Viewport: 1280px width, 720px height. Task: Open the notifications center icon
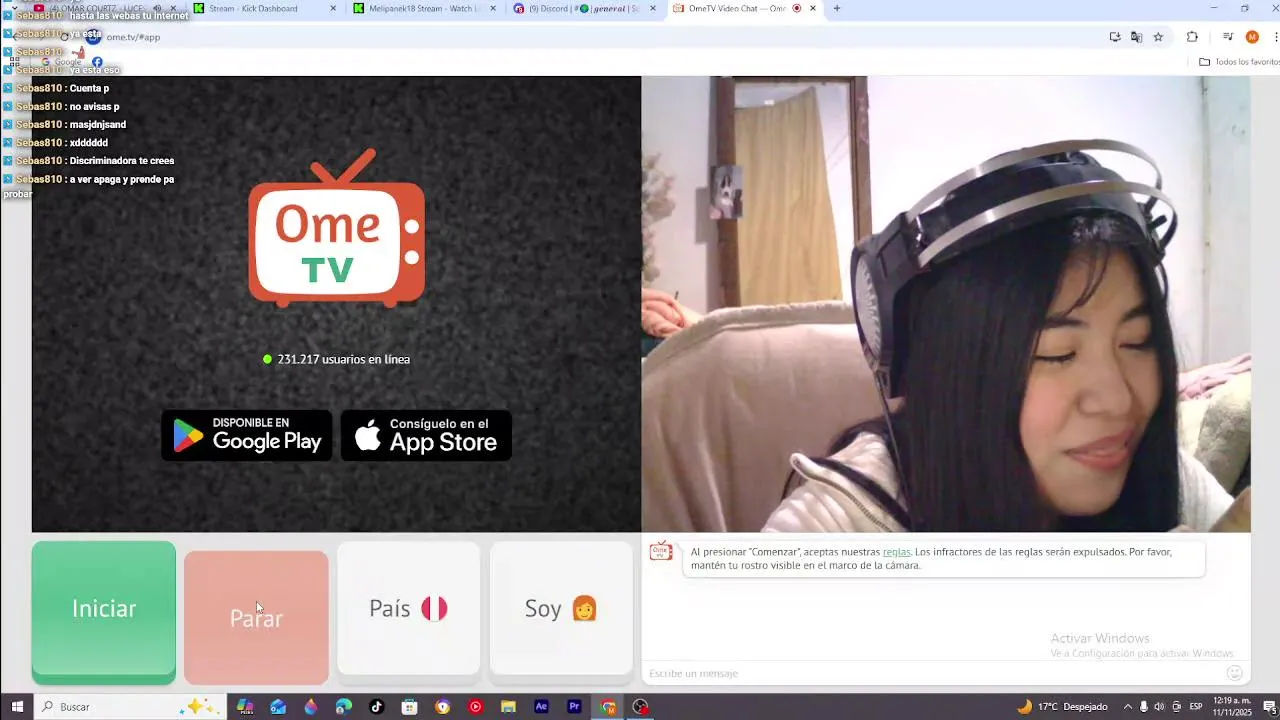click(1269, 707)
